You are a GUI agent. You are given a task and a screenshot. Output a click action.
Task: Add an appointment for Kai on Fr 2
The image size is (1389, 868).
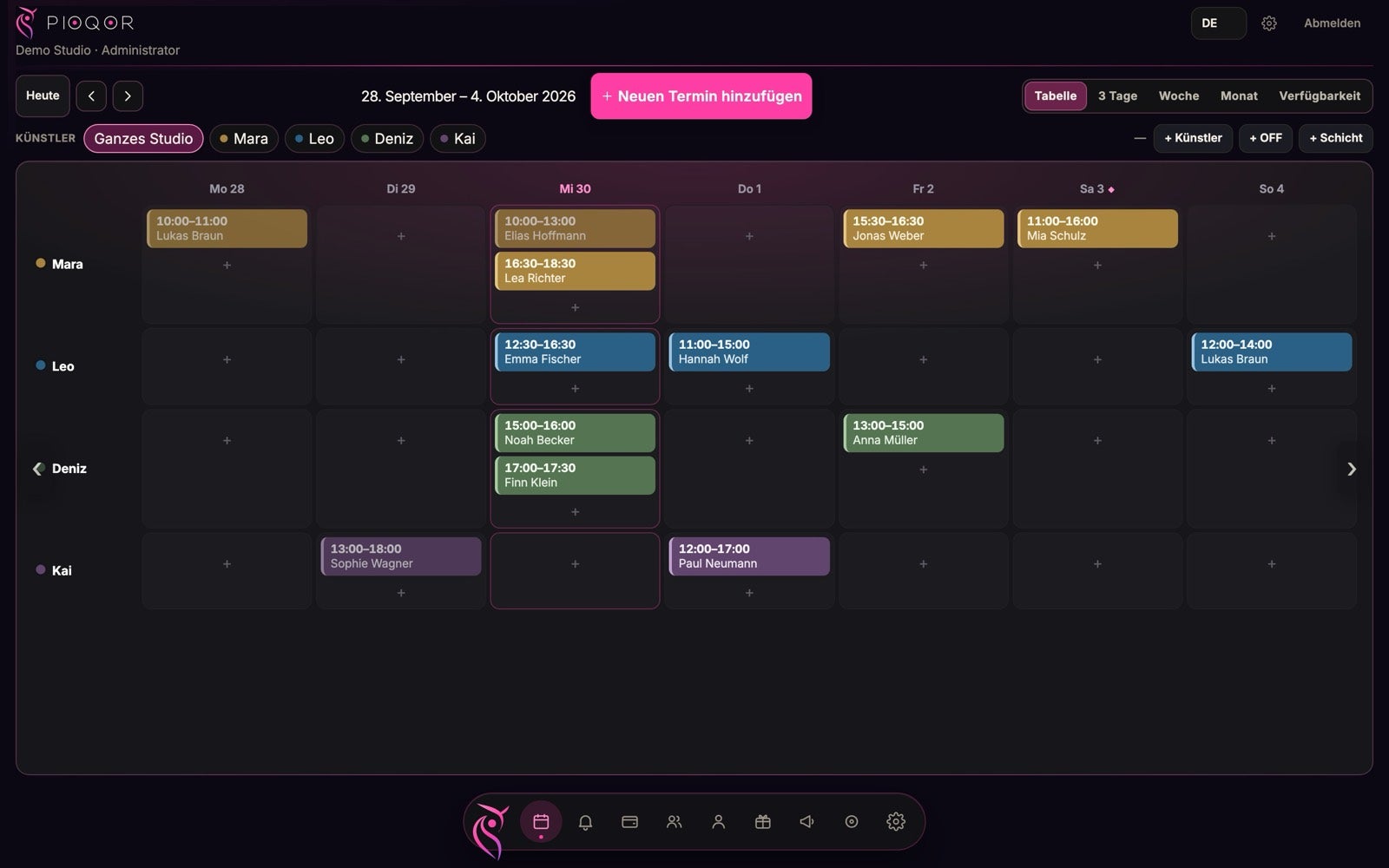(923, 564)
